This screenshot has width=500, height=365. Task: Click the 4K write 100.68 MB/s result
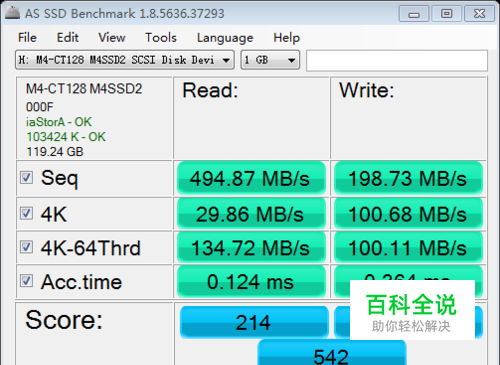click(408, 214)
